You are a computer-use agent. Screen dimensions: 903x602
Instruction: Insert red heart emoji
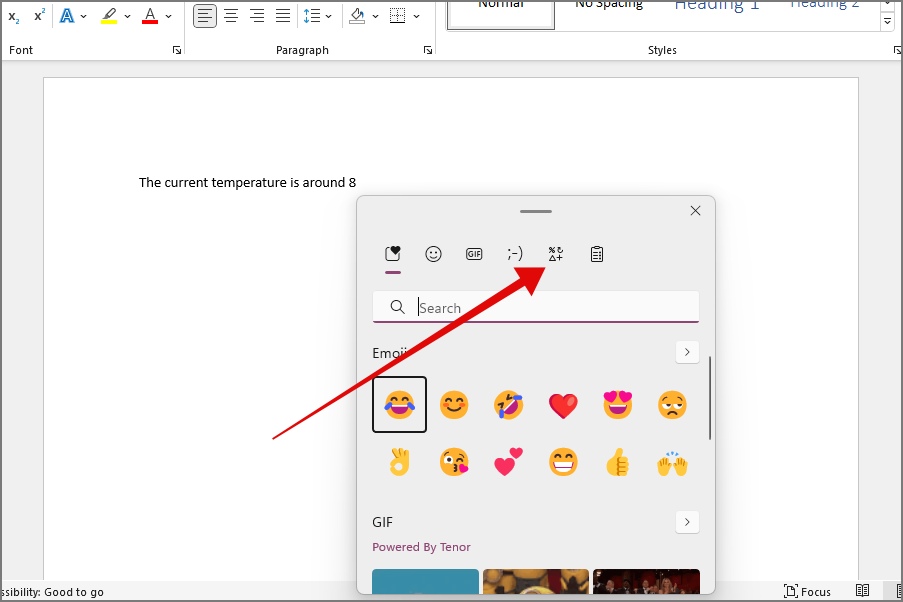[x=563, y=404]
